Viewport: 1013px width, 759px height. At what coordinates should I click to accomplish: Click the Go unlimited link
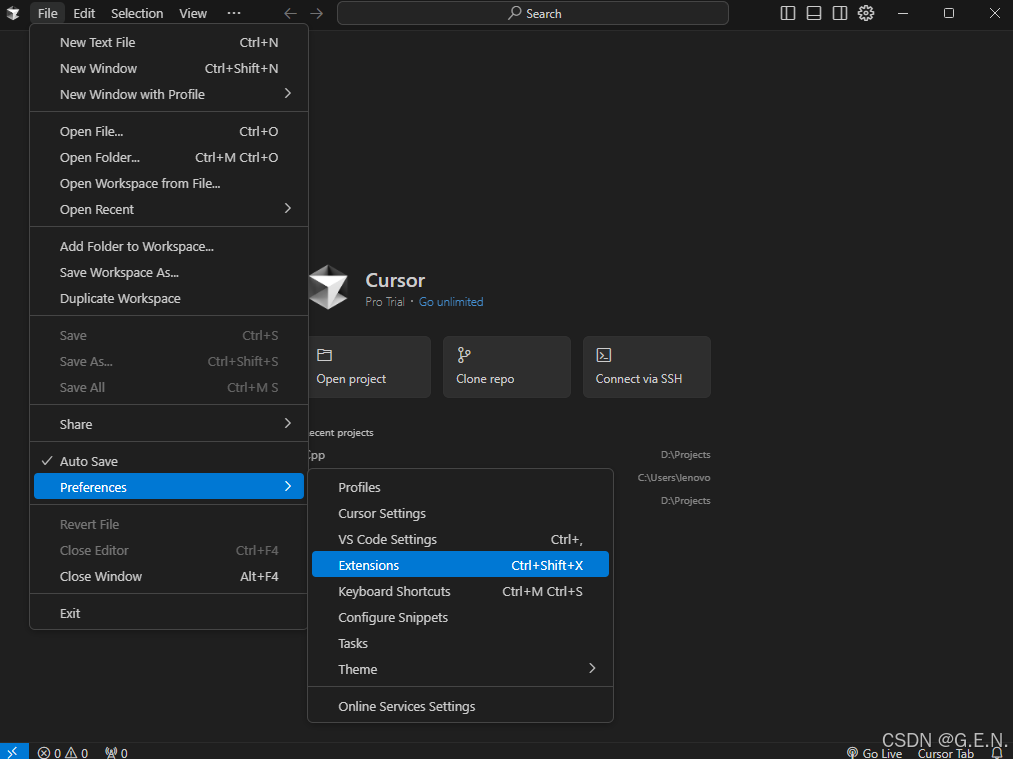451,302
